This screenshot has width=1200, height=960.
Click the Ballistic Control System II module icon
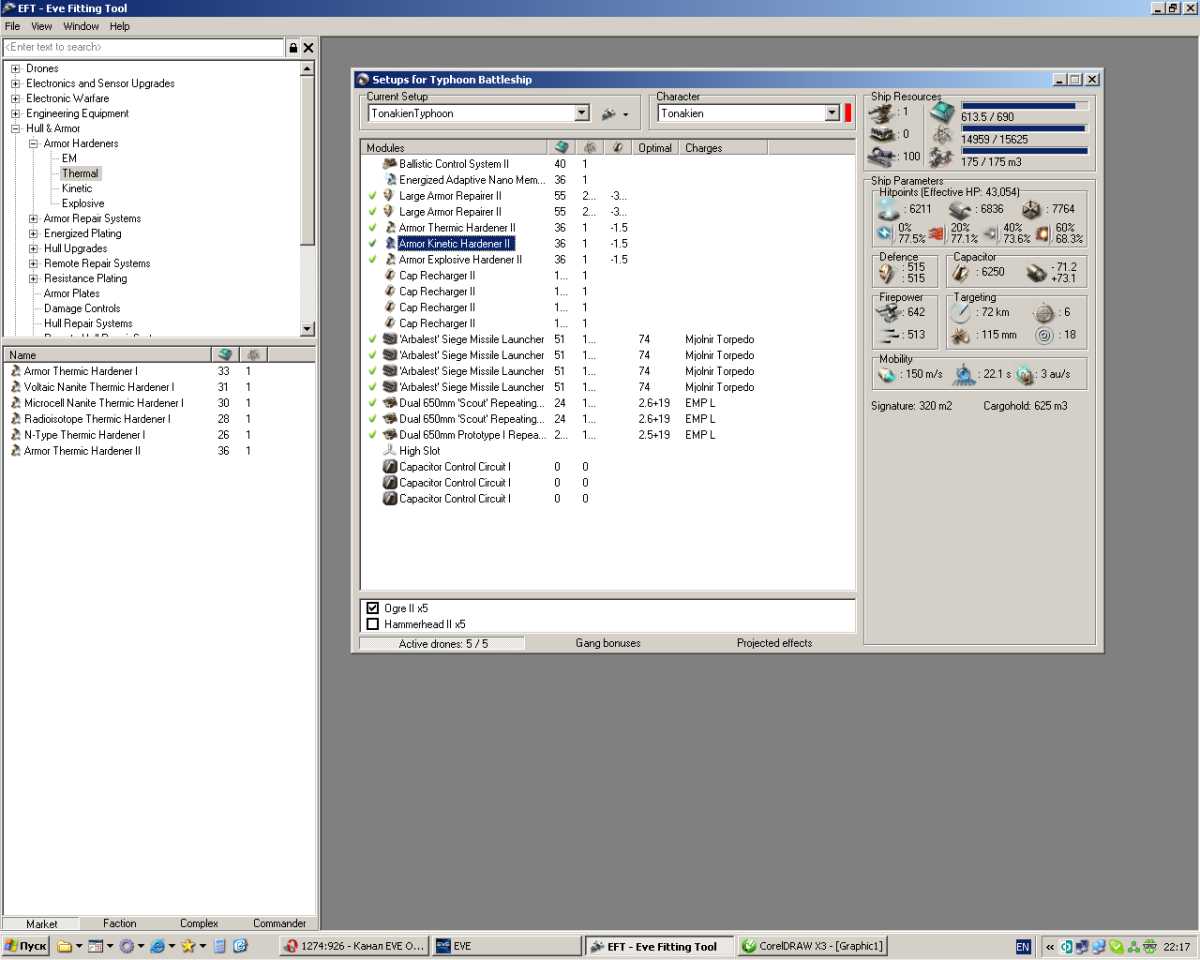390,164
